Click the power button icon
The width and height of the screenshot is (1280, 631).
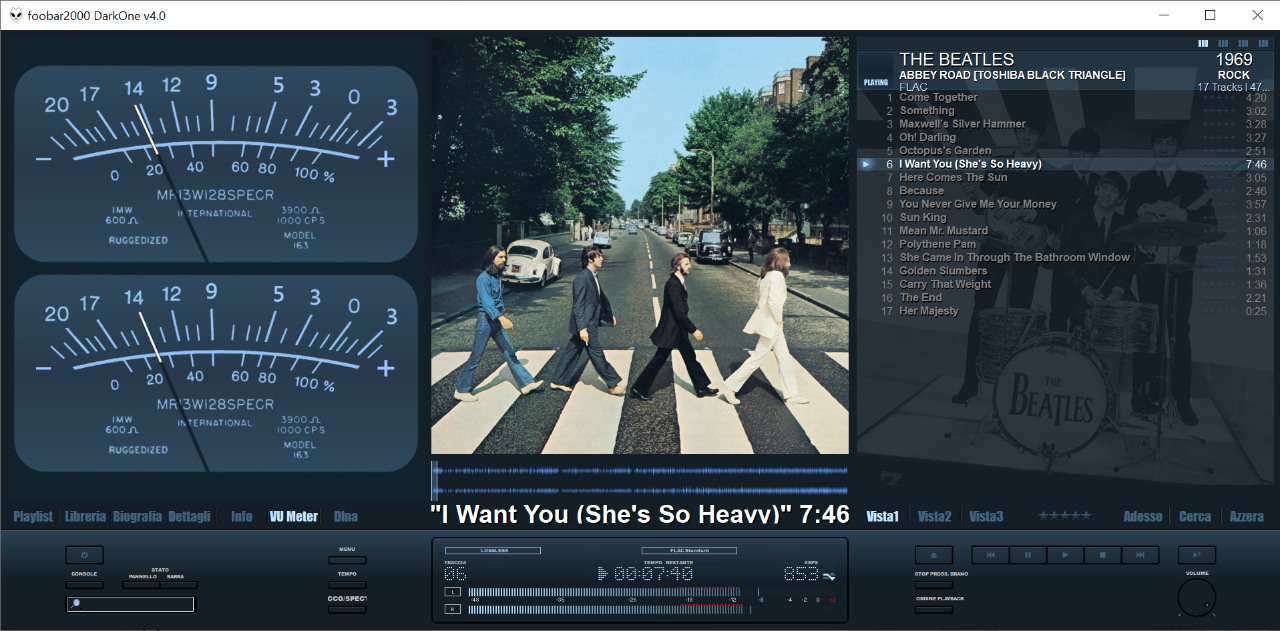click(84, 555)
